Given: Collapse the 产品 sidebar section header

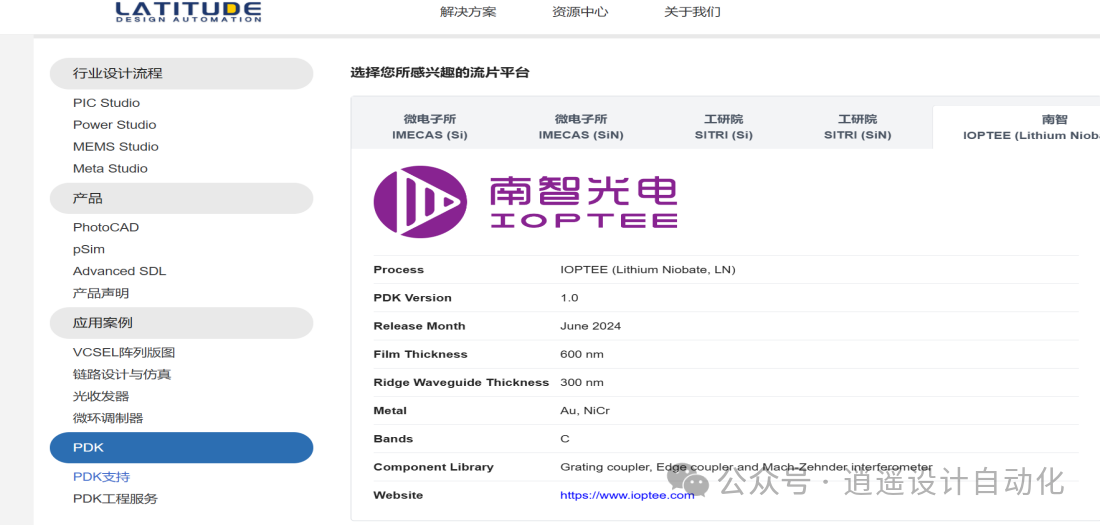Looking at the screenshot, I should 181,198.
